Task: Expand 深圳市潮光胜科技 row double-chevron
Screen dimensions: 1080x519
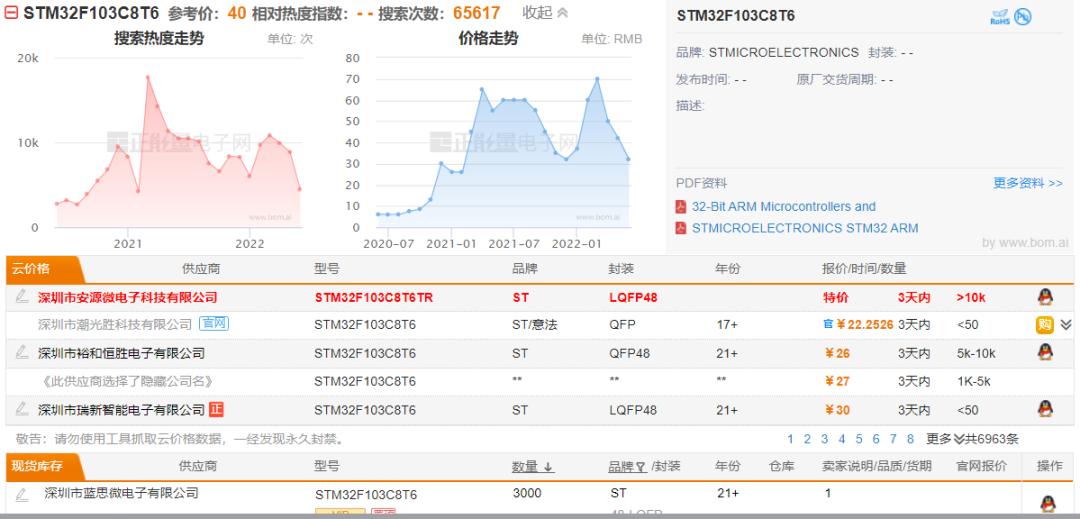Action: [1066, 325]
